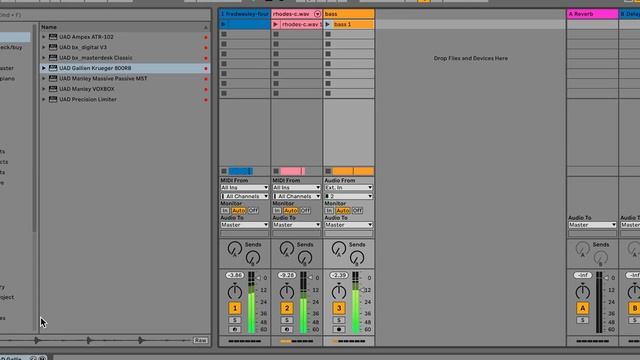This screenshot has height=360, width=640.
Task: Select the fredwesley-four track header
Action: 244,14
